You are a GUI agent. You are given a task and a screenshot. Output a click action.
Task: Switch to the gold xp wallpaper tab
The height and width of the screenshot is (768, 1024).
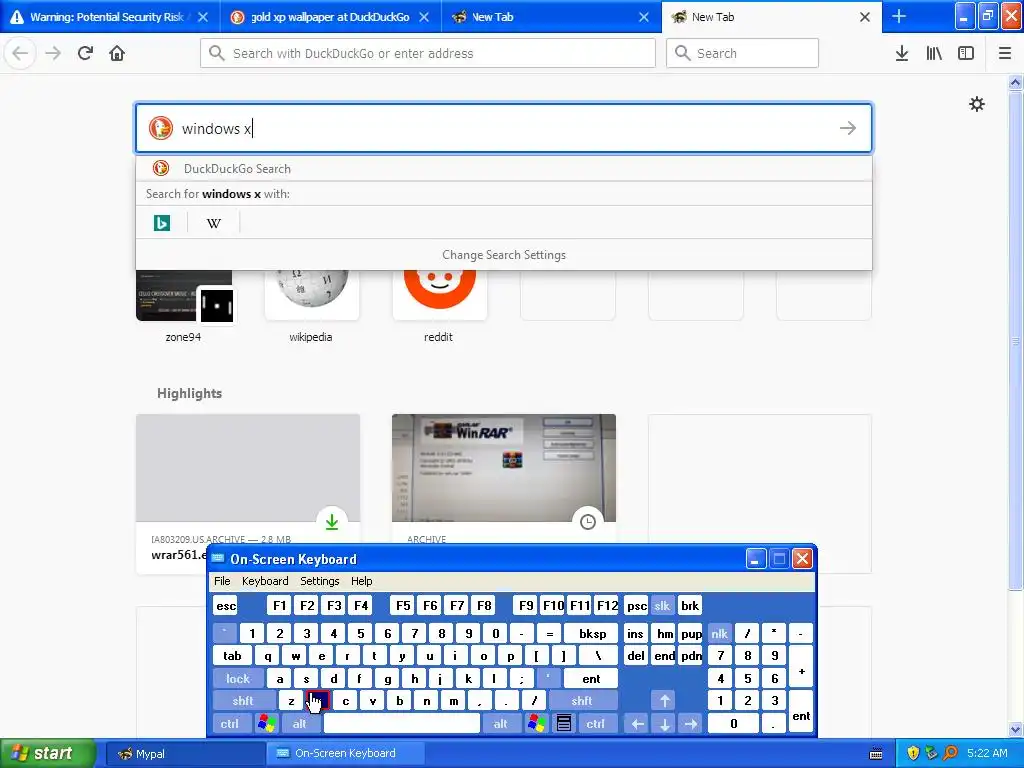point(330,17)
